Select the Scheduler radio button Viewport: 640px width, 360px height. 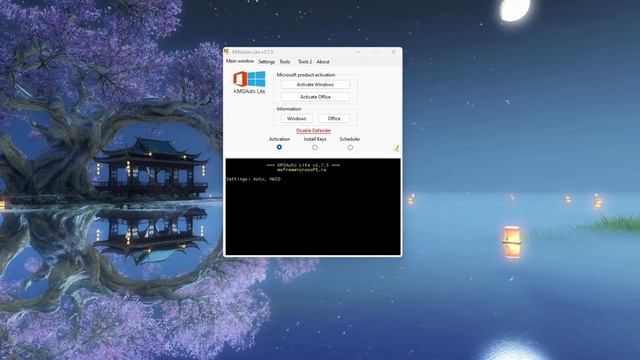[x=350, y=147]
